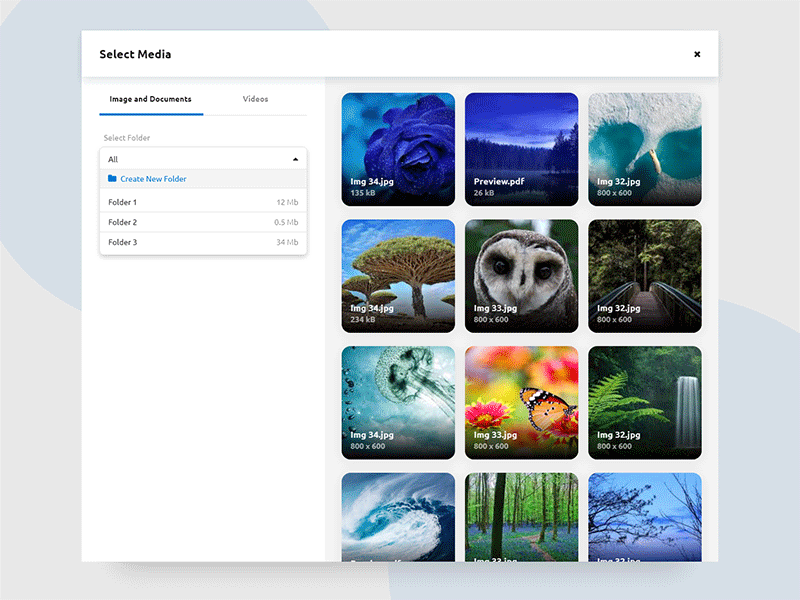Open the Preview.pdf thumbnail
Viewport: 800px width, 600px height.
point(521,148)
